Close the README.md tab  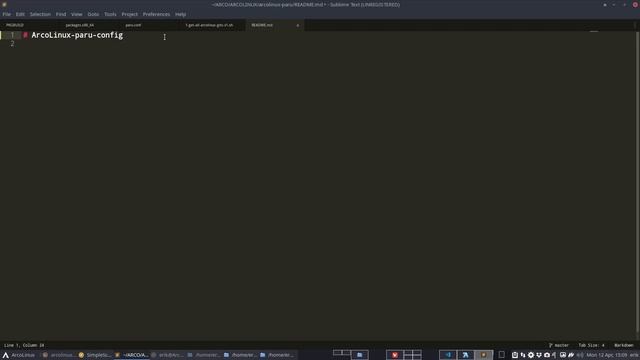(x=298, y=25)
